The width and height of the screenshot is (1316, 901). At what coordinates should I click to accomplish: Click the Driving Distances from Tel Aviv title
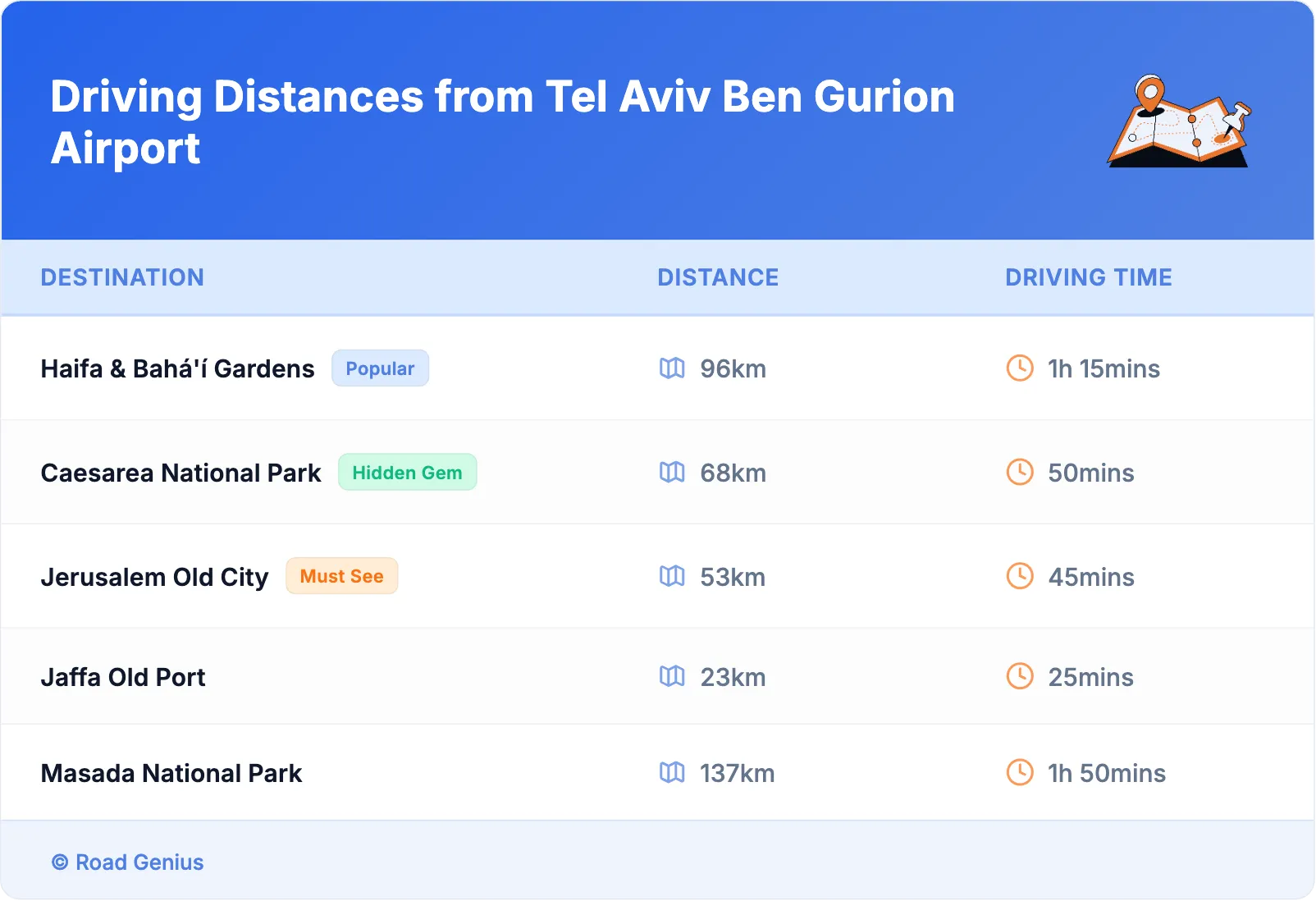[x=502, y=122]
